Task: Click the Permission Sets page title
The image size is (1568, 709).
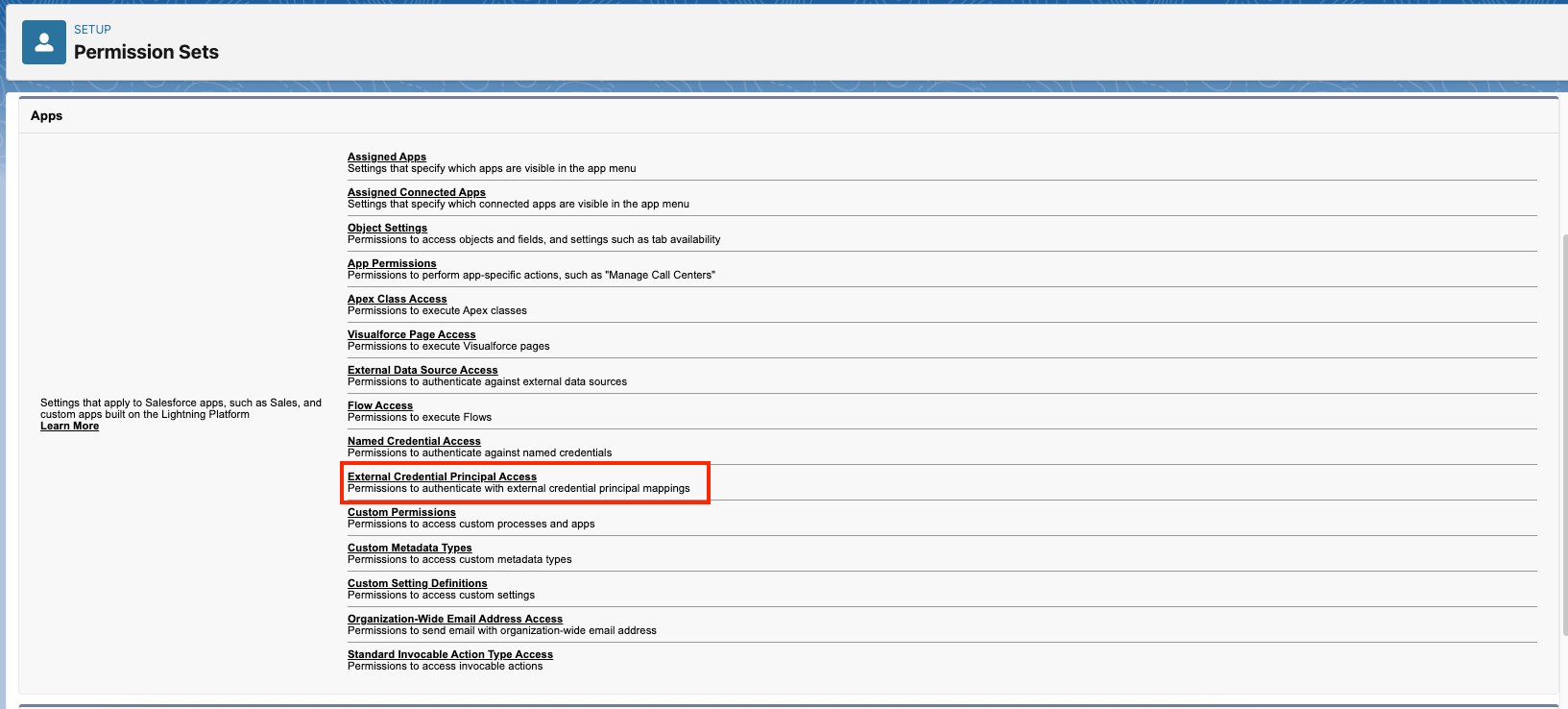Action: pyautogui.click(x=146, y=52)
